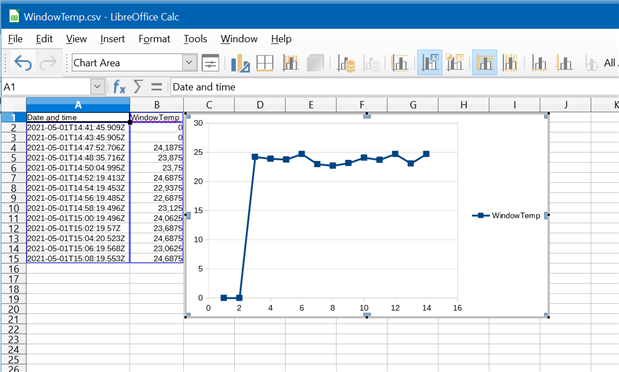Undo the last action
The width and height of the screenshot is (619, 372).
coord(23,63)
